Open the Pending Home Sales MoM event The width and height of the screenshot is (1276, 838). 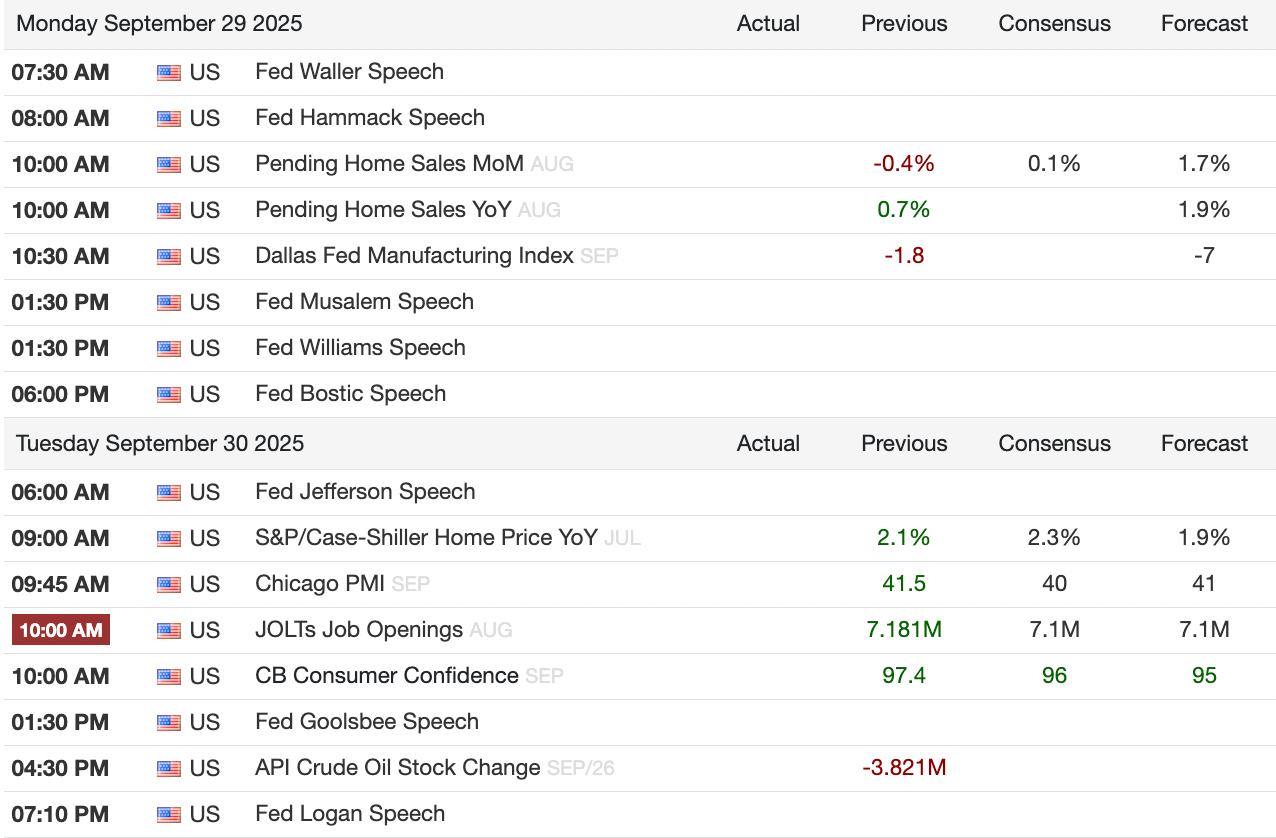[389, 164]
